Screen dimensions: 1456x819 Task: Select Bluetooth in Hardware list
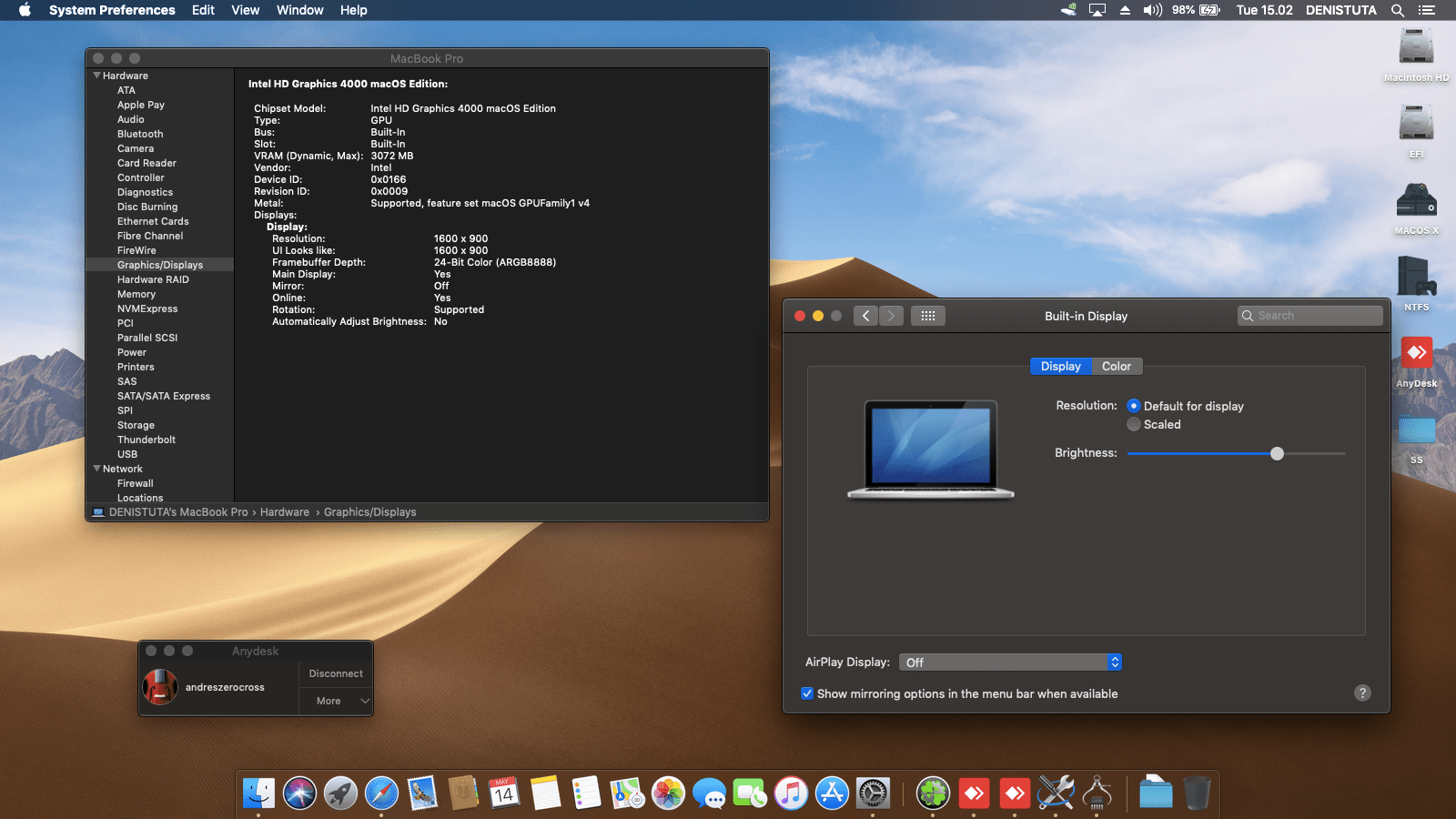click(x=140, y=134)
